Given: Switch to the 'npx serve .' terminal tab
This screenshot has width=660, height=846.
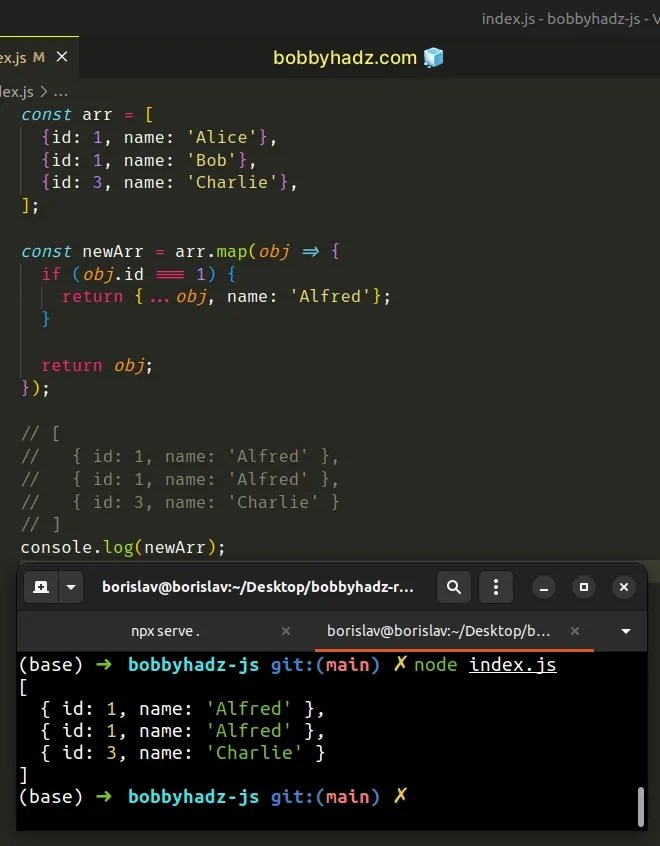Looking at the screenshot, I should click(x=165, y=631).
